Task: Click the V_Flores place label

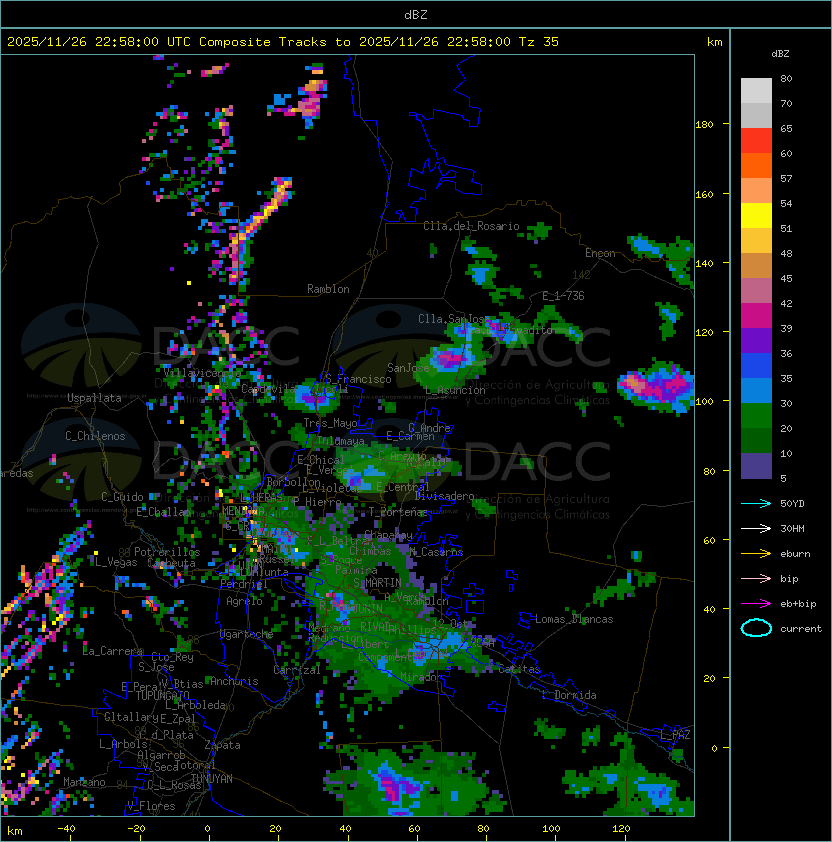Action: click(151, 806)
